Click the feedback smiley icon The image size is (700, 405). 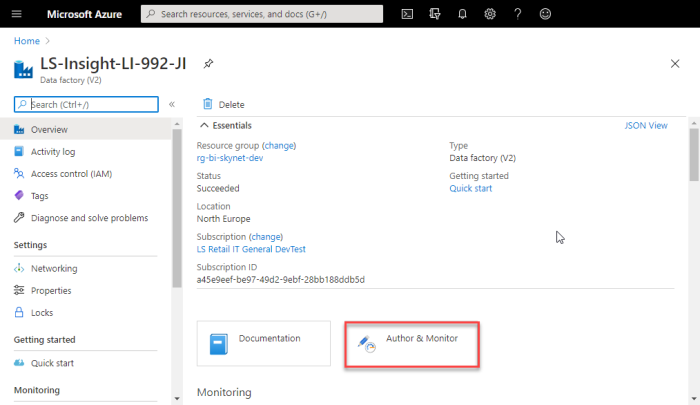545,14
